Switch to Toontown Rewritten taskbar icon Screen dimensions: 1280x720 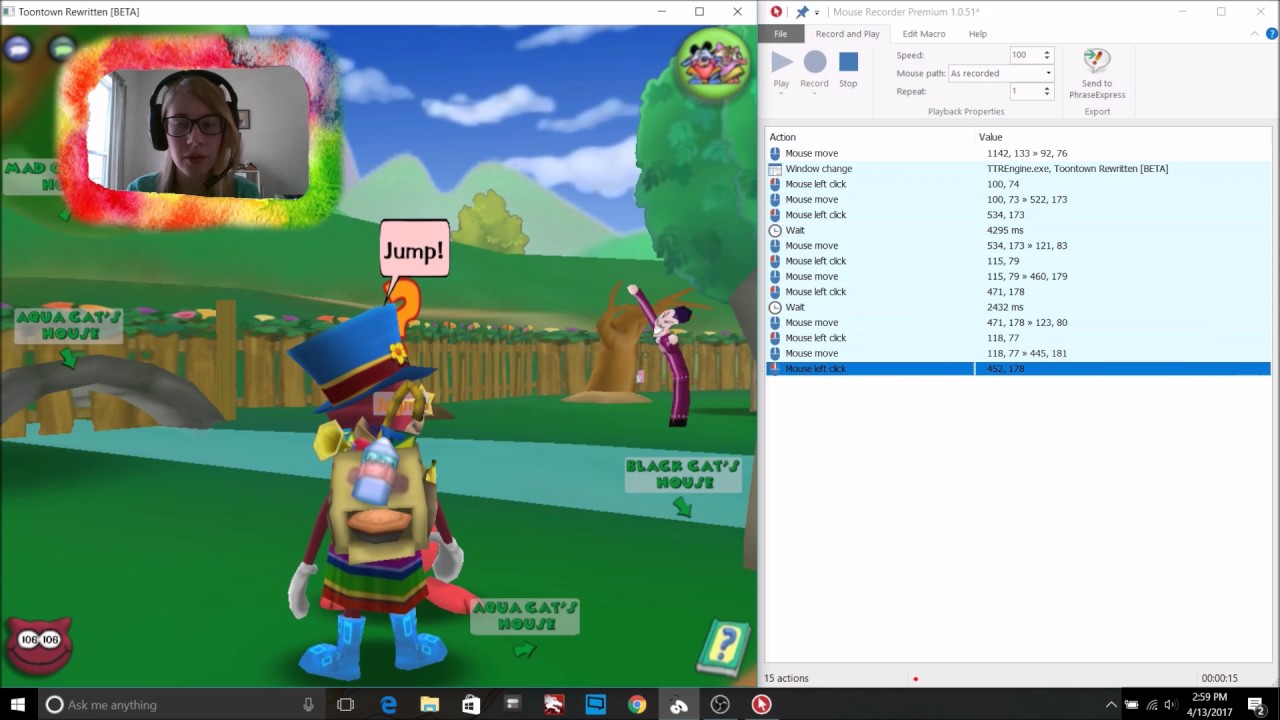pos(679,704)
